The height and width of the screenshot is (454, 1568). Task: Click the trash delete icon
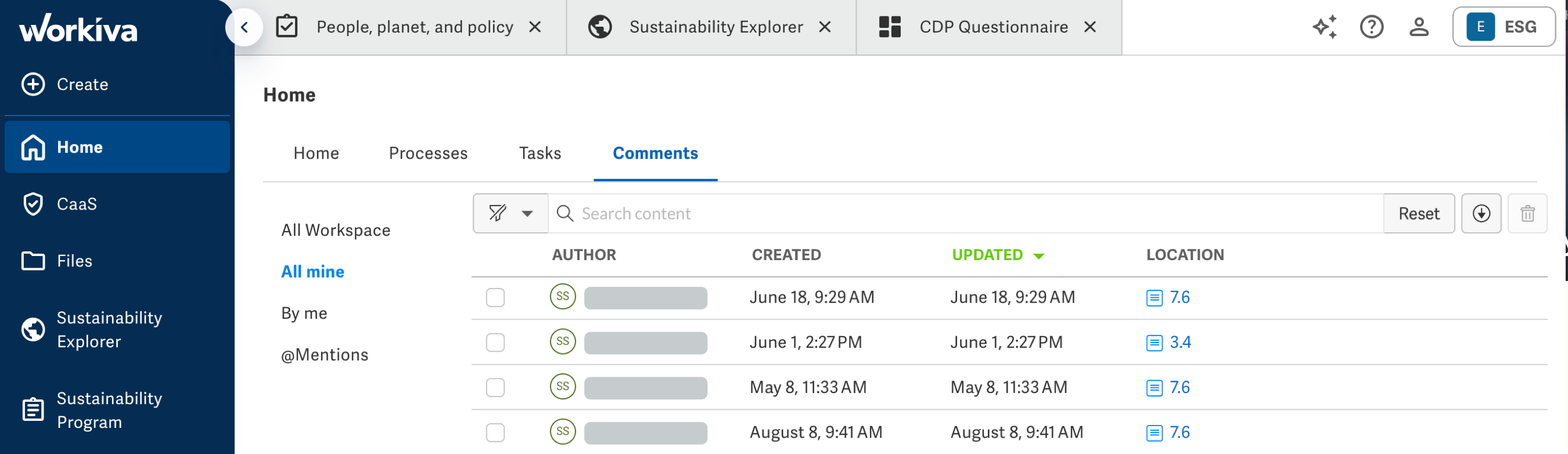[x=1527, y=214]
